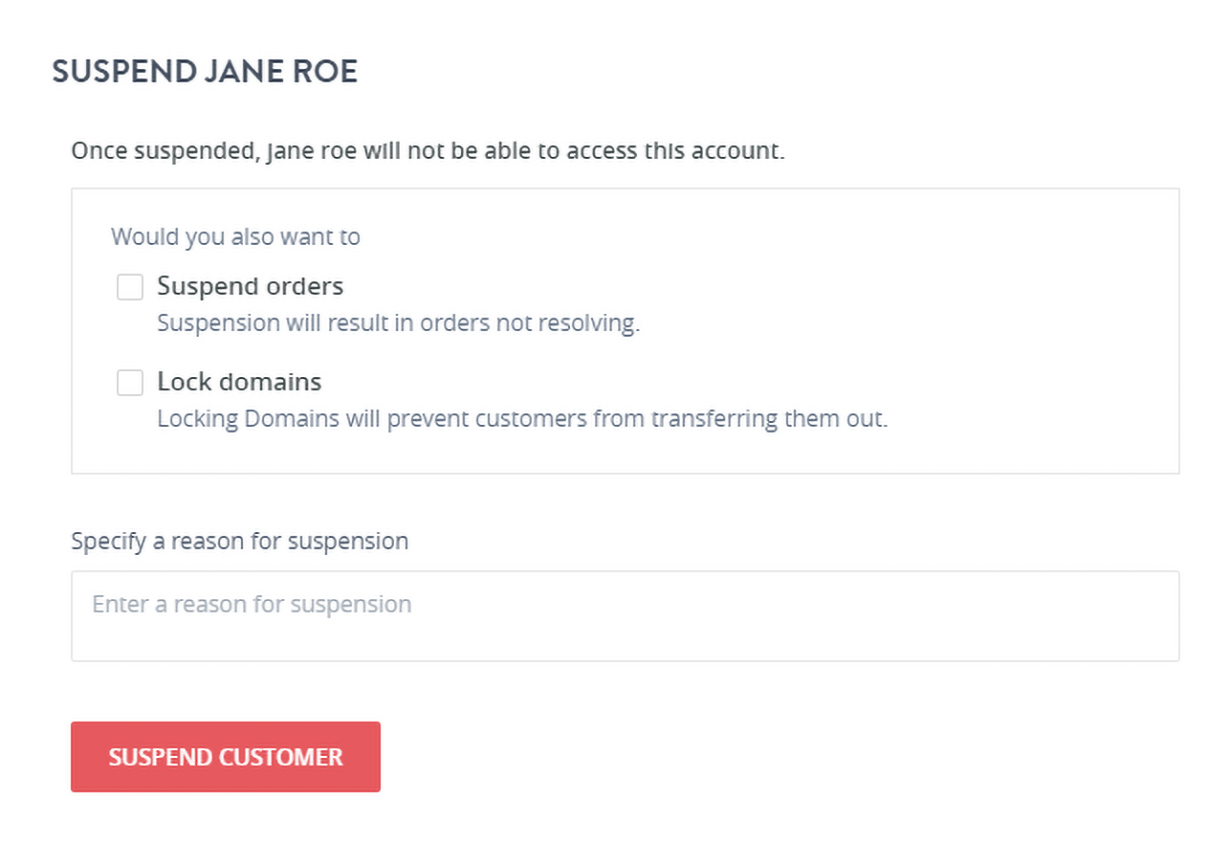Enable the Suspend orders checkbox
Viewport: 1230px width, 844px height.
click(130, 288)
